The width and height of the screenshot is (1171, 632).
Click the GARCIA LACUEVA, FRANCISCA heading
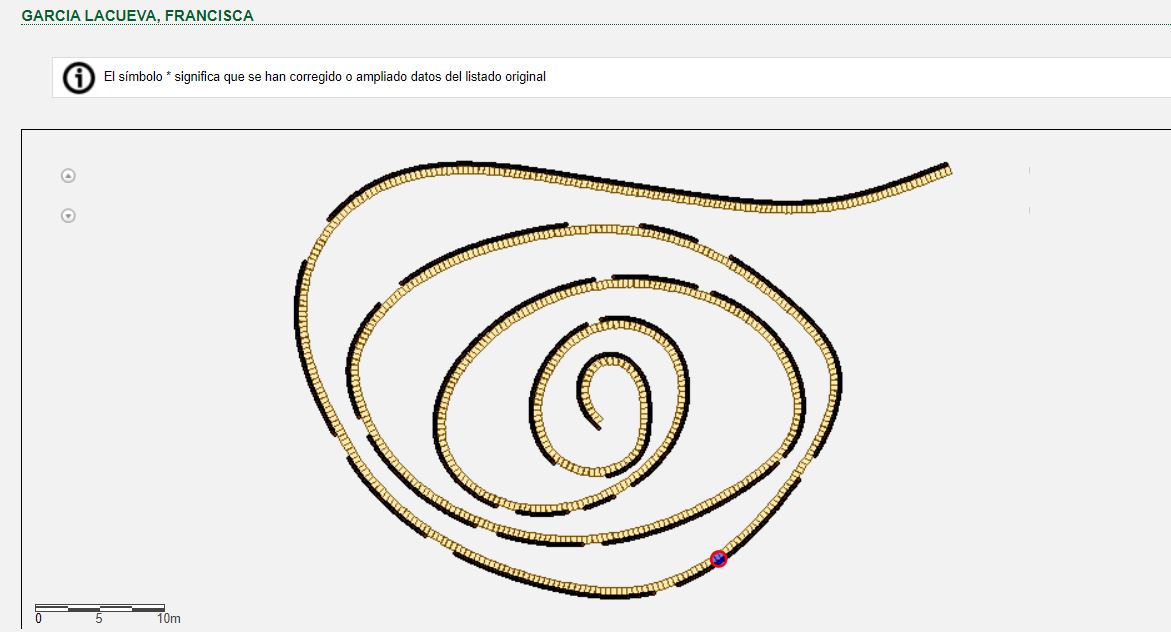point(137,15)
